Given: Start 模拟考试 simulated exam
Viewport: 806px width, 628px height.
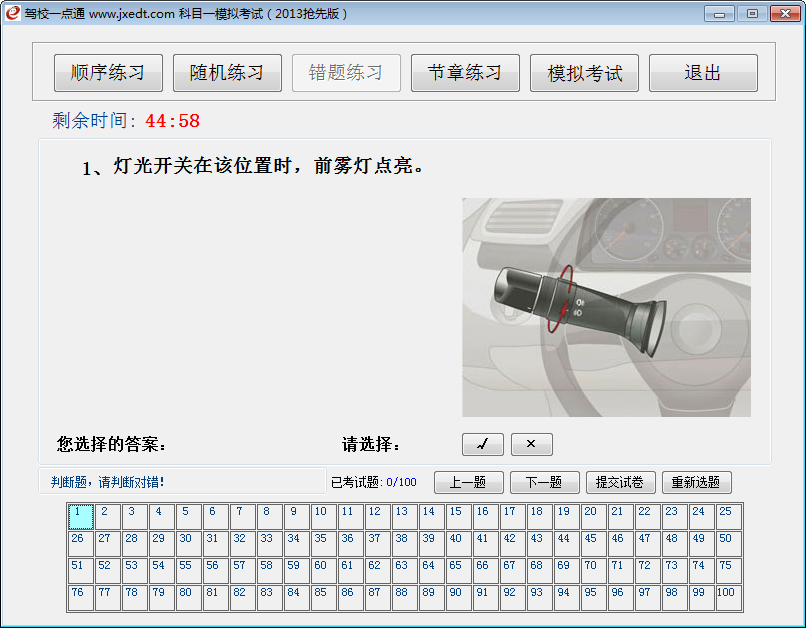Looking at the screenshot, I should (x=584, y=72).
